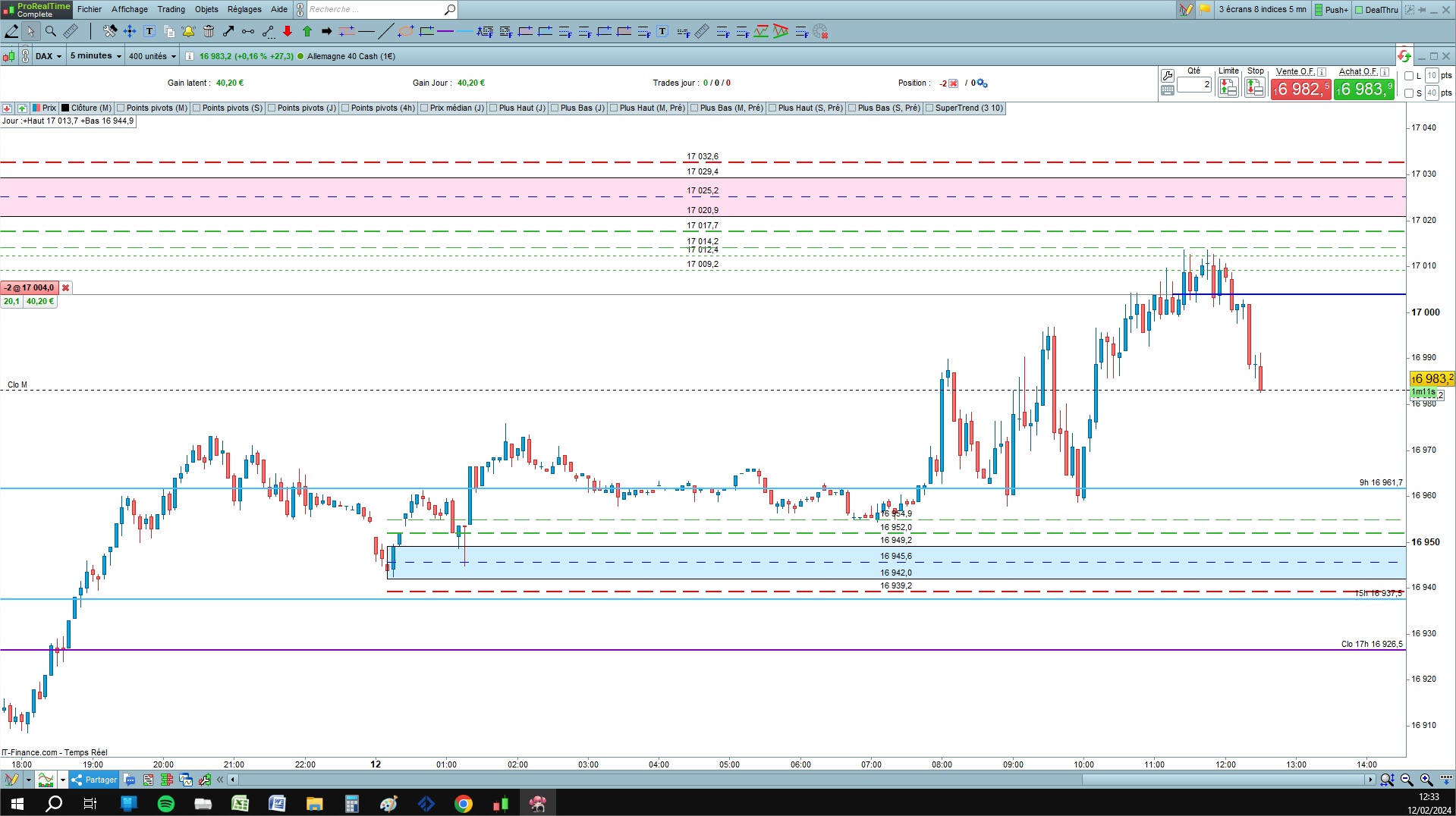Screen dimensions: 1456x816
Task: Click the DealThru button
Action: 1376,10
